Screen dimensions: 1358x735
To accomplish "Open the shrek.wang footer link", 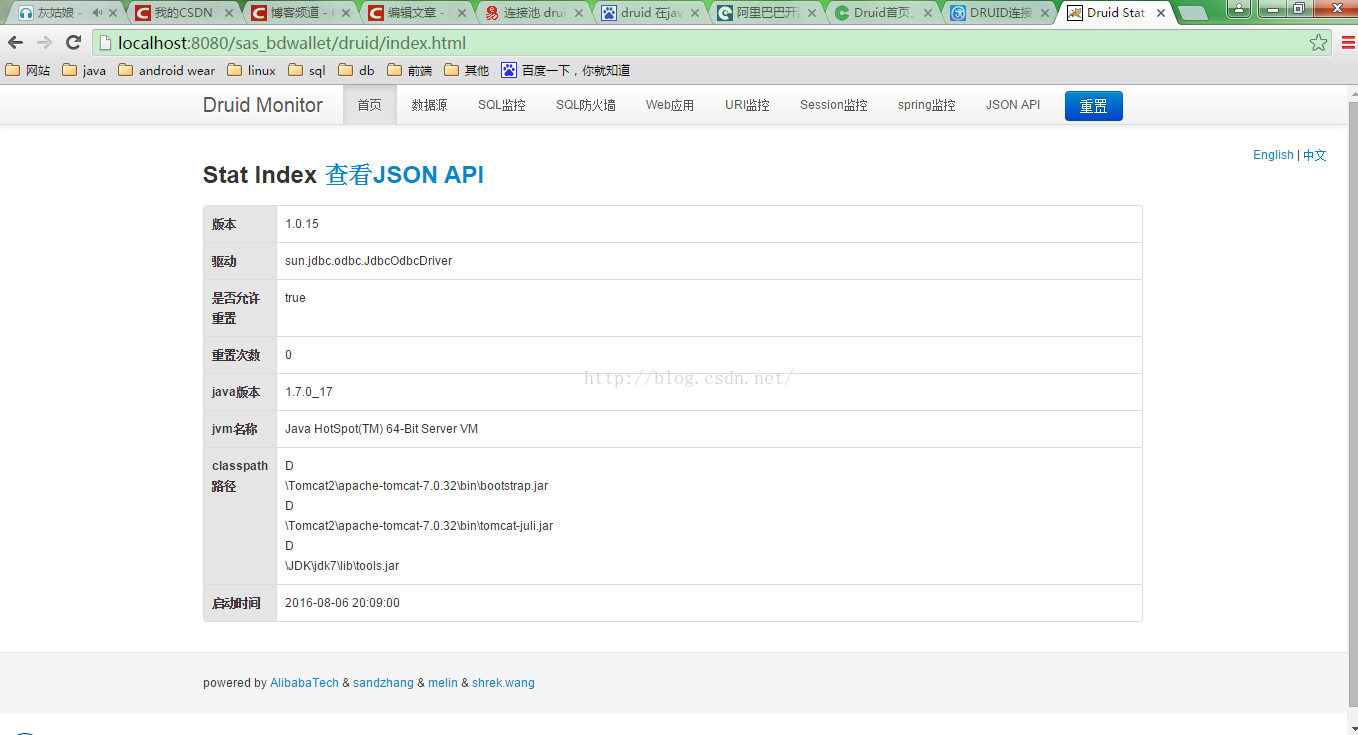I will tap(503, 683).
